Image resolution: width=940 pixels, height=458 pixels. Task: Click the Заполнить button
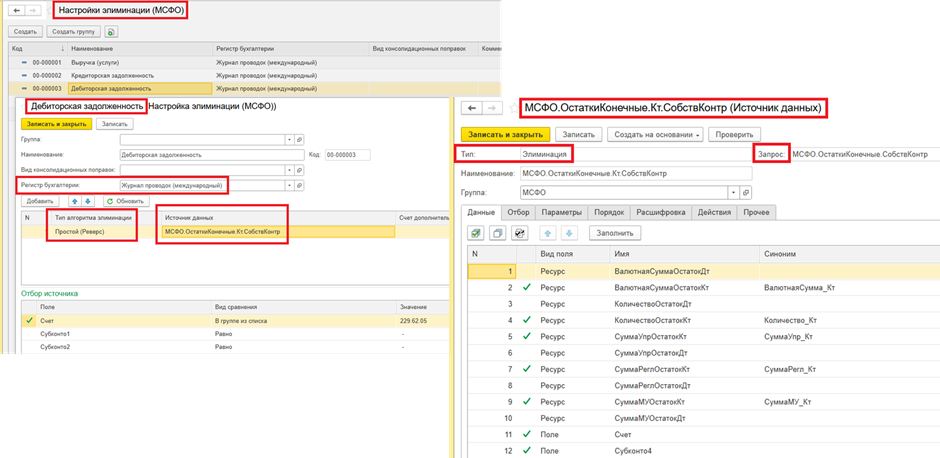click(x=615, y=232)
